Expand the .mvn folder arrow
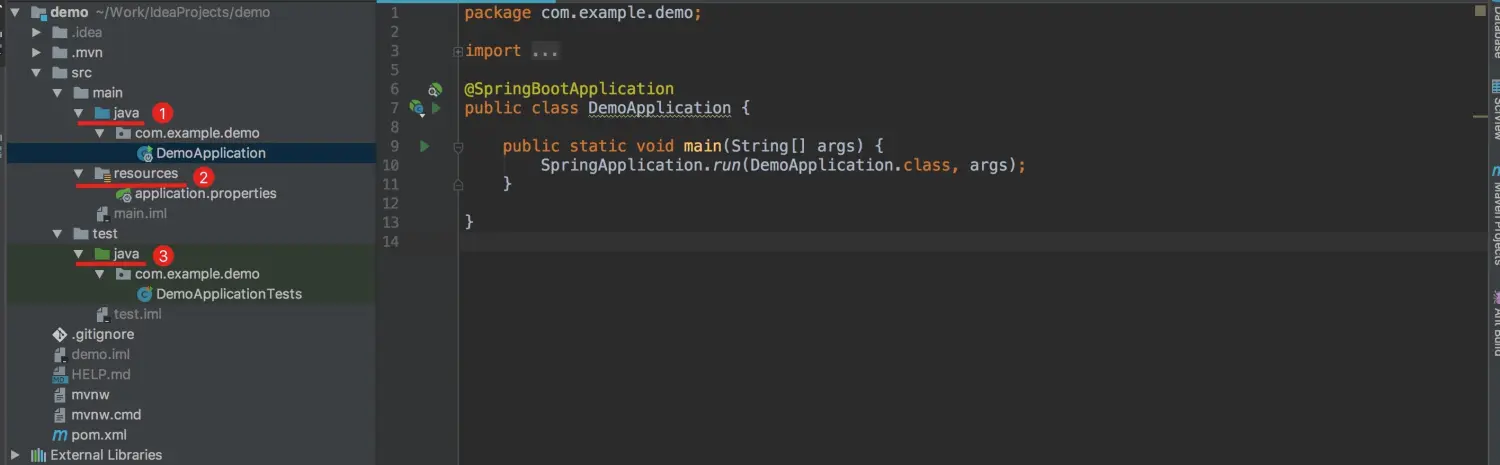Image resolution: width=1500 pixels, height=465 pixels. [x=37, y=52]
